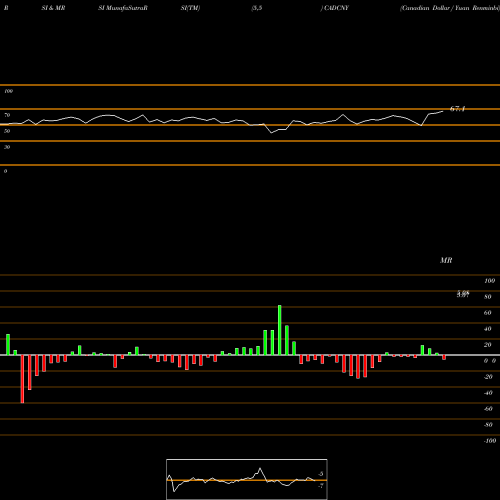Viewport: 500px width, 500px height.
Task: Click the SI & MR header label
Action: [x=53, y=8]
